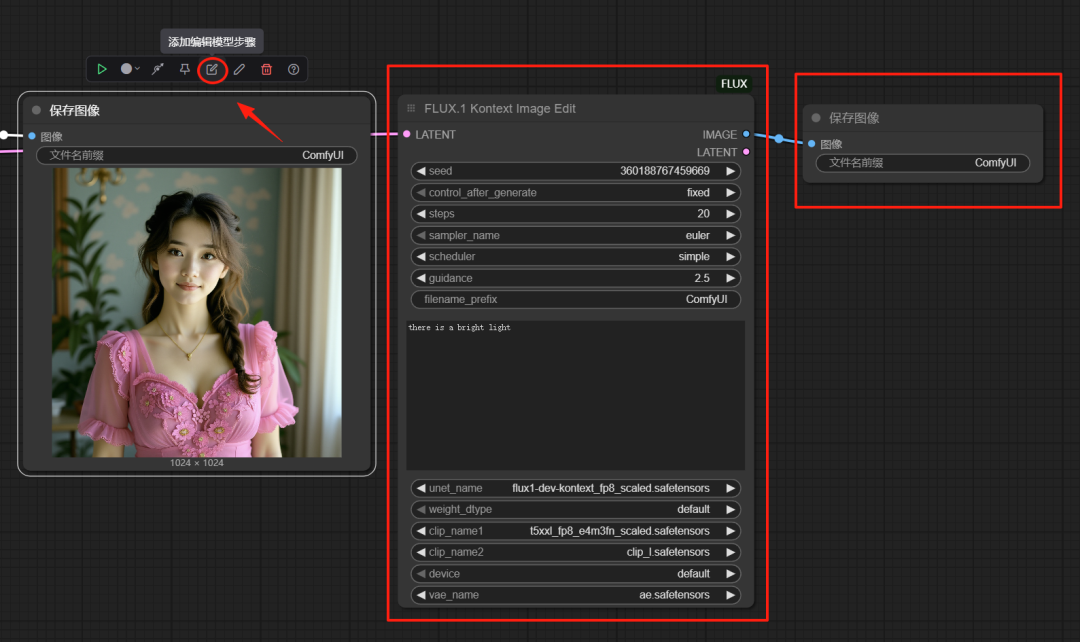Click the guidance value 2.5
Image resolution: width=1080 pixels, height=642 pixels.
[x=702, y=278]
